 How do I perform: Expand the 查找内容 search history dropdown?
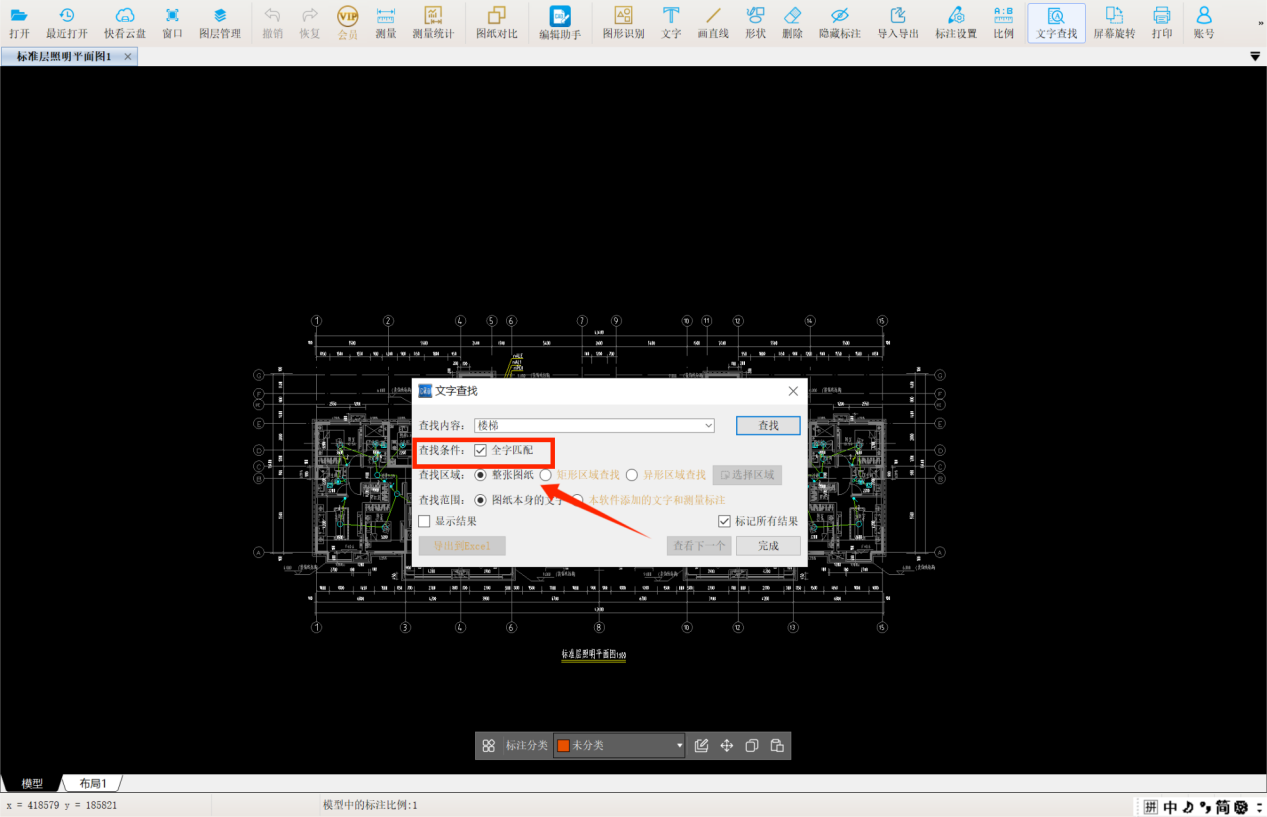click(708, 426)
